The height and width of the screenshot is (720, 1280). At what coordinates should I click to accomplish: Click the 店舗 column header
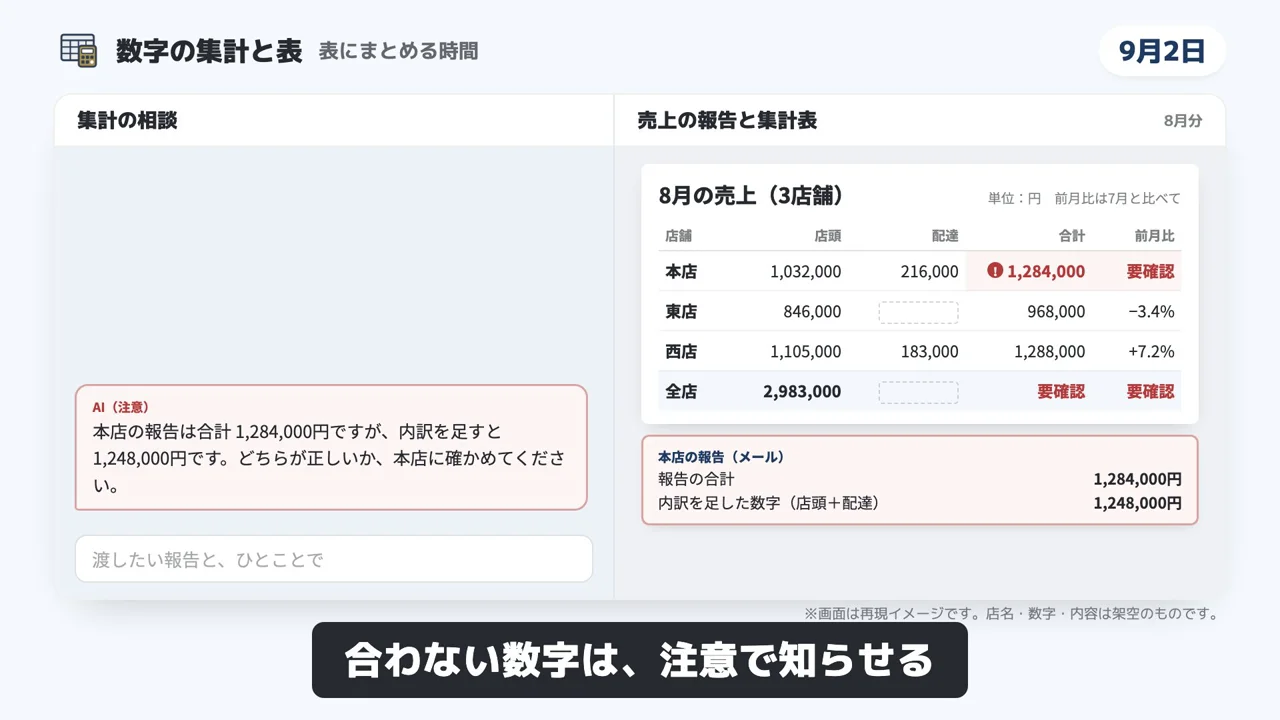click(x=679, y=236)
